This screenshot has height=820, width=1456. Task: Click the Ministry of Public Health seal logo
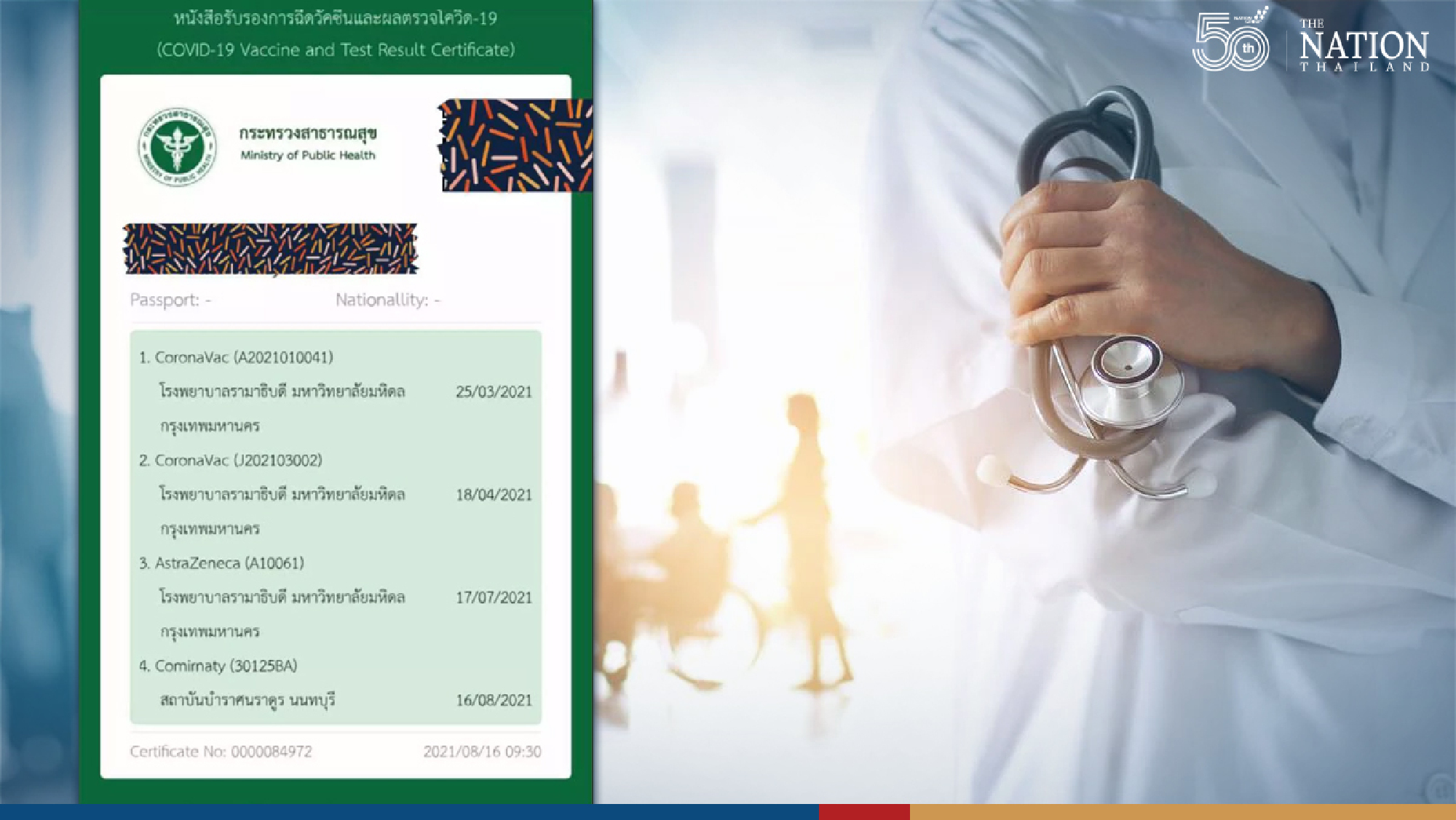tap(178, 146)
